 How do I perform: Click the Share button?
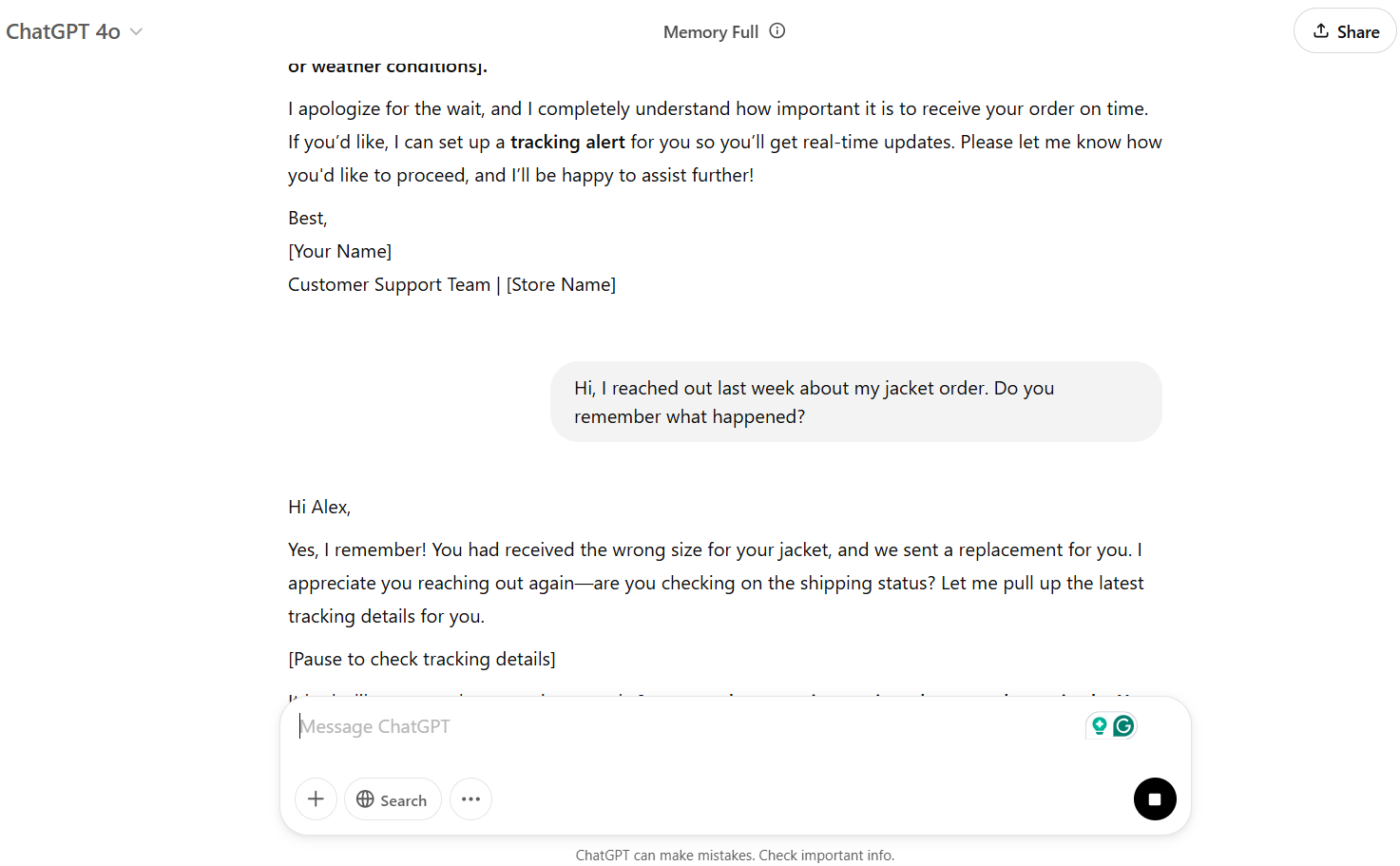tap(1345, 31)
